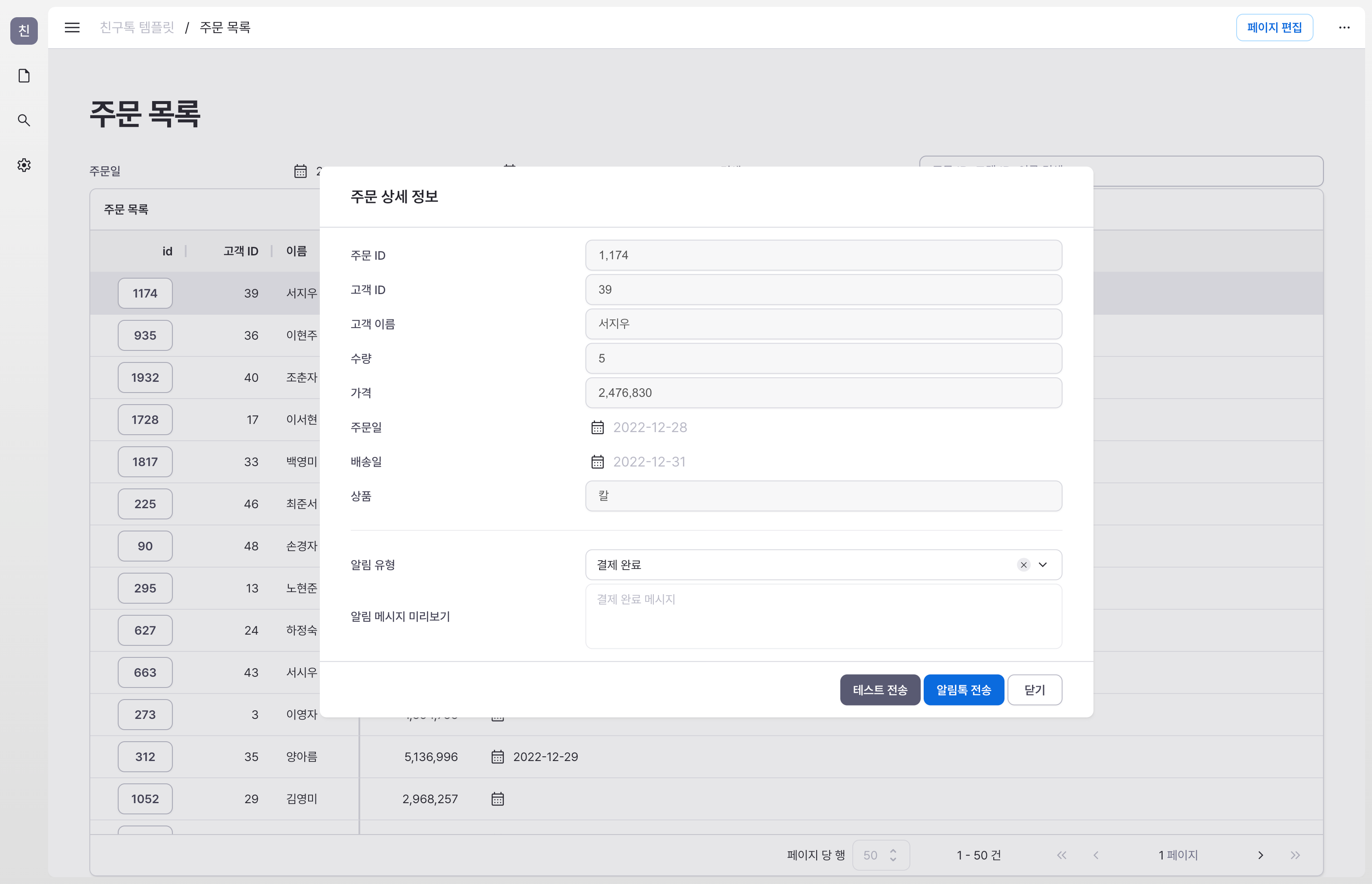Open order 1817 button in table
The height and width of the screenshot is (884, 1372).
[x=145, y=462]
